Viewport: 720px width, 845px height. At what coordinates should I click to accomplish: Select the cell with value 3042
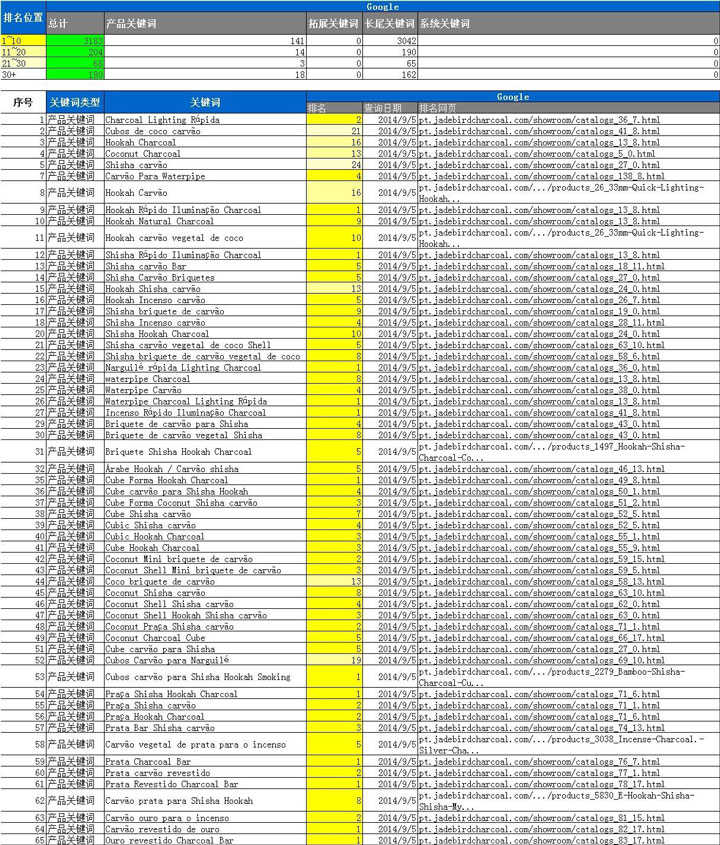pyautogui.click(x=390, y=41)
